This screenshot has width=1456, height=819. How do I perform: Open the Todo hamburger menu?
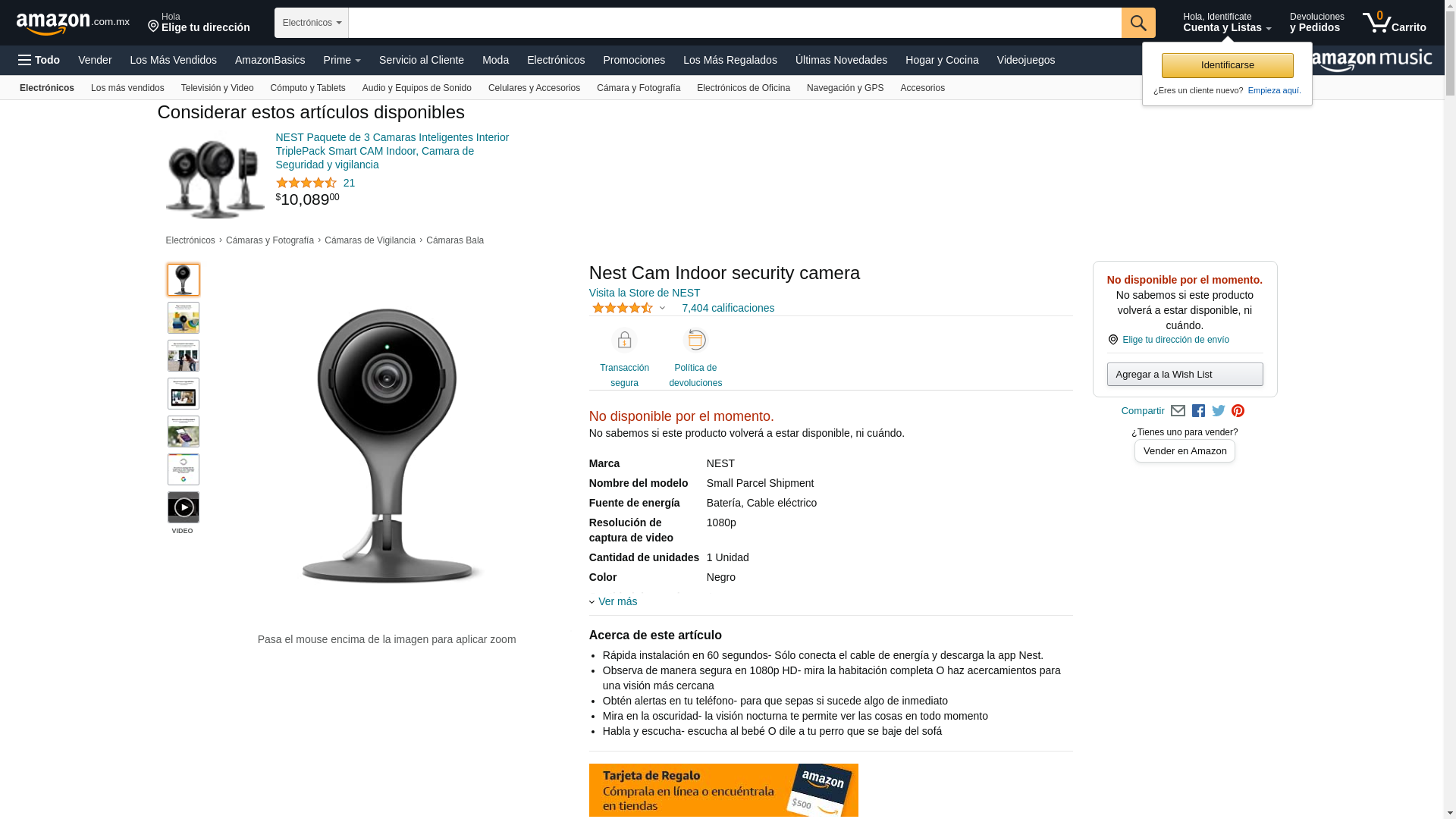pyautogui.click(x=39, y=60)
